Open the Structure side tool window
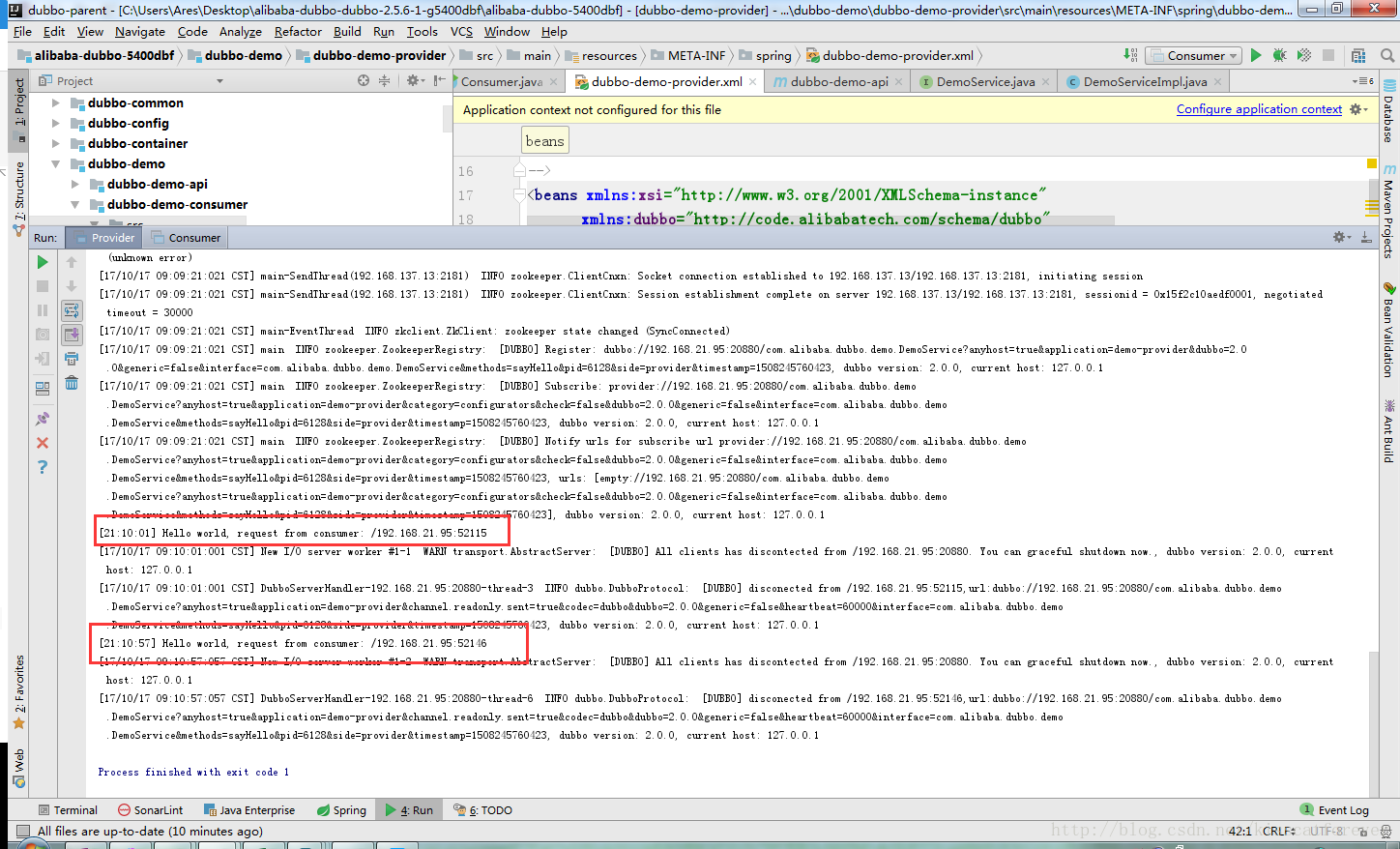The height and width of the screenshot is (849, 1400). 19,199
